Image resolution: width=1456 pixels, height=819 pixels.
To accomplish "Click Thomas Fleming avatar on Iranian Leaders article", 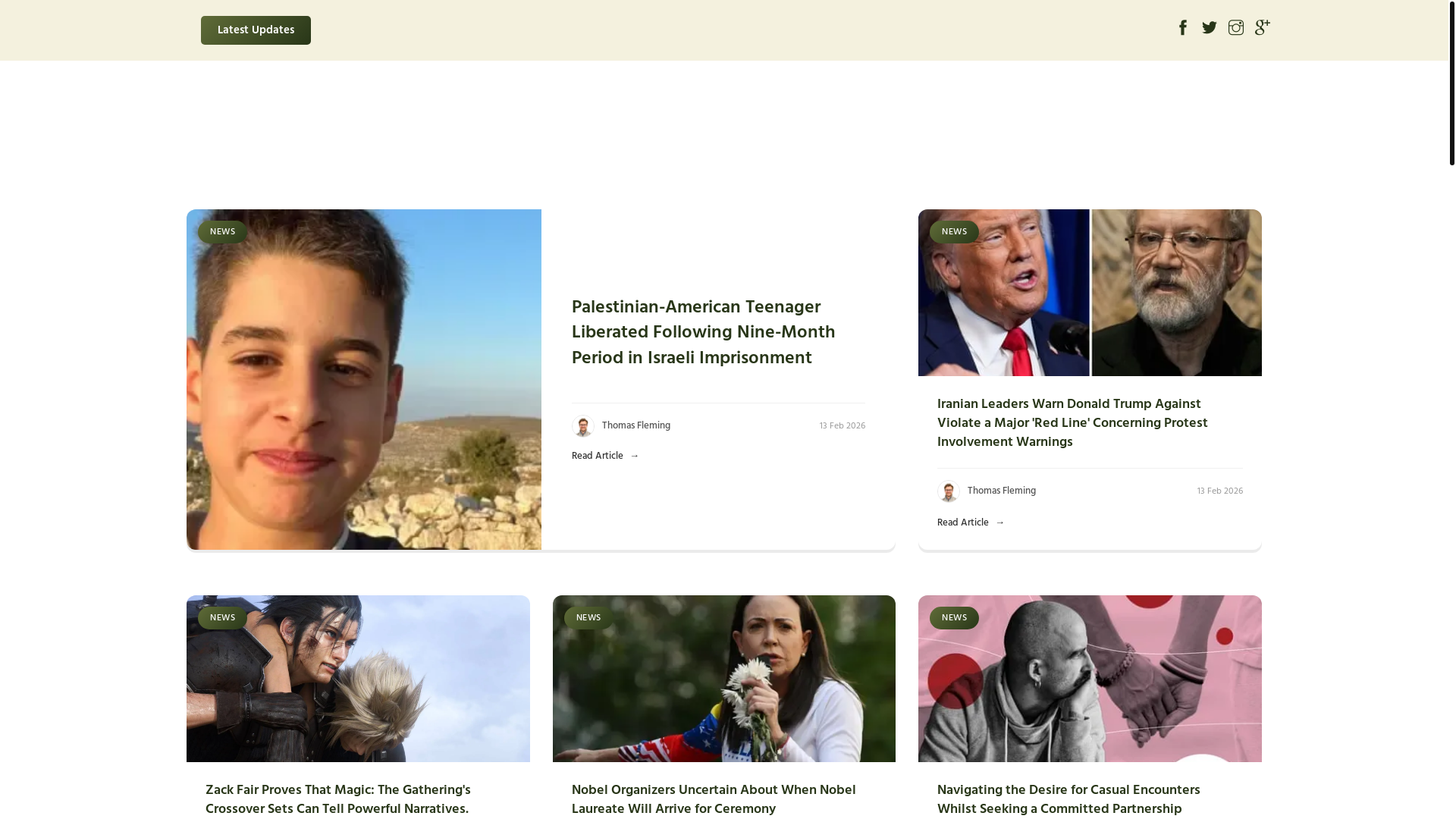I will point(948,491).
